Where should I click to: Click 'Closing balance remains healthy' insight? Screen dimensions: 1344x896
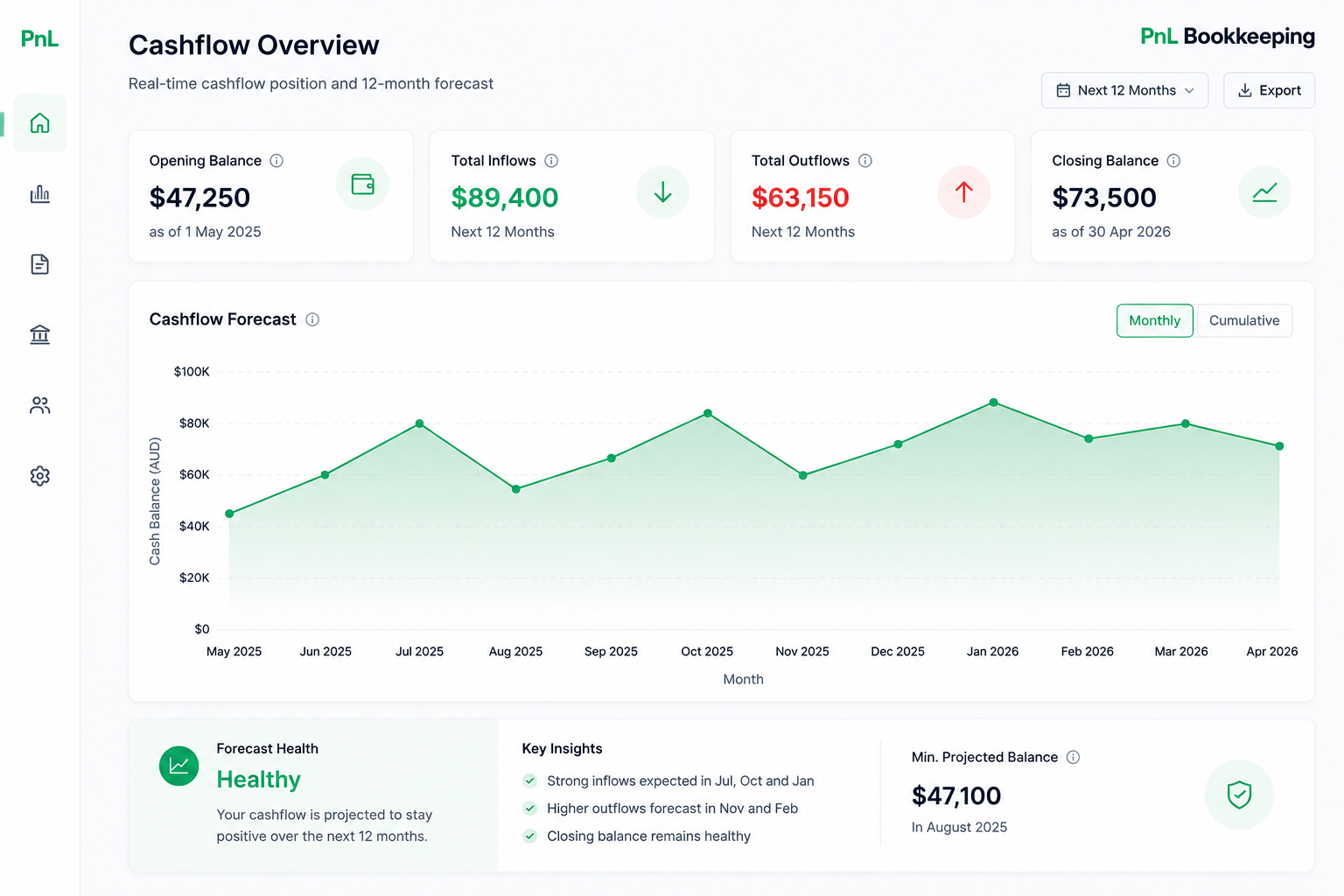pyautogui.click(x=649, y=836)
